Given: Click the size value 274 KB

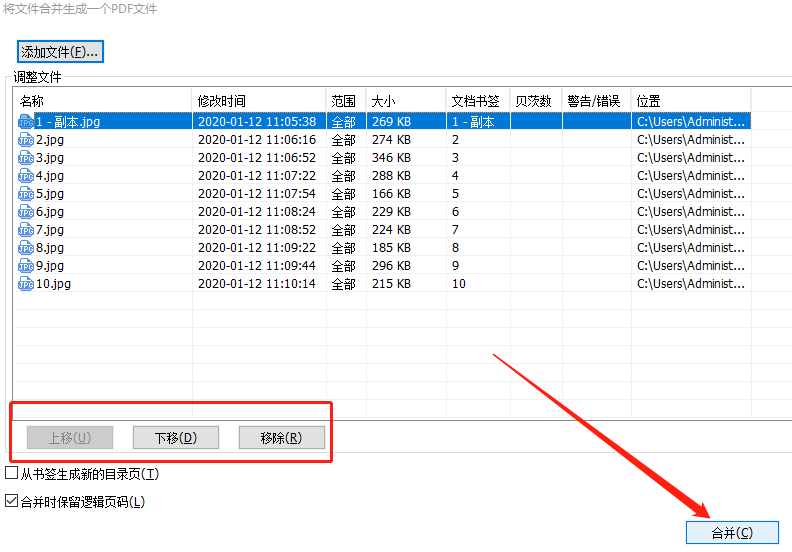Looking at the screenshot, I should [391, 140].
